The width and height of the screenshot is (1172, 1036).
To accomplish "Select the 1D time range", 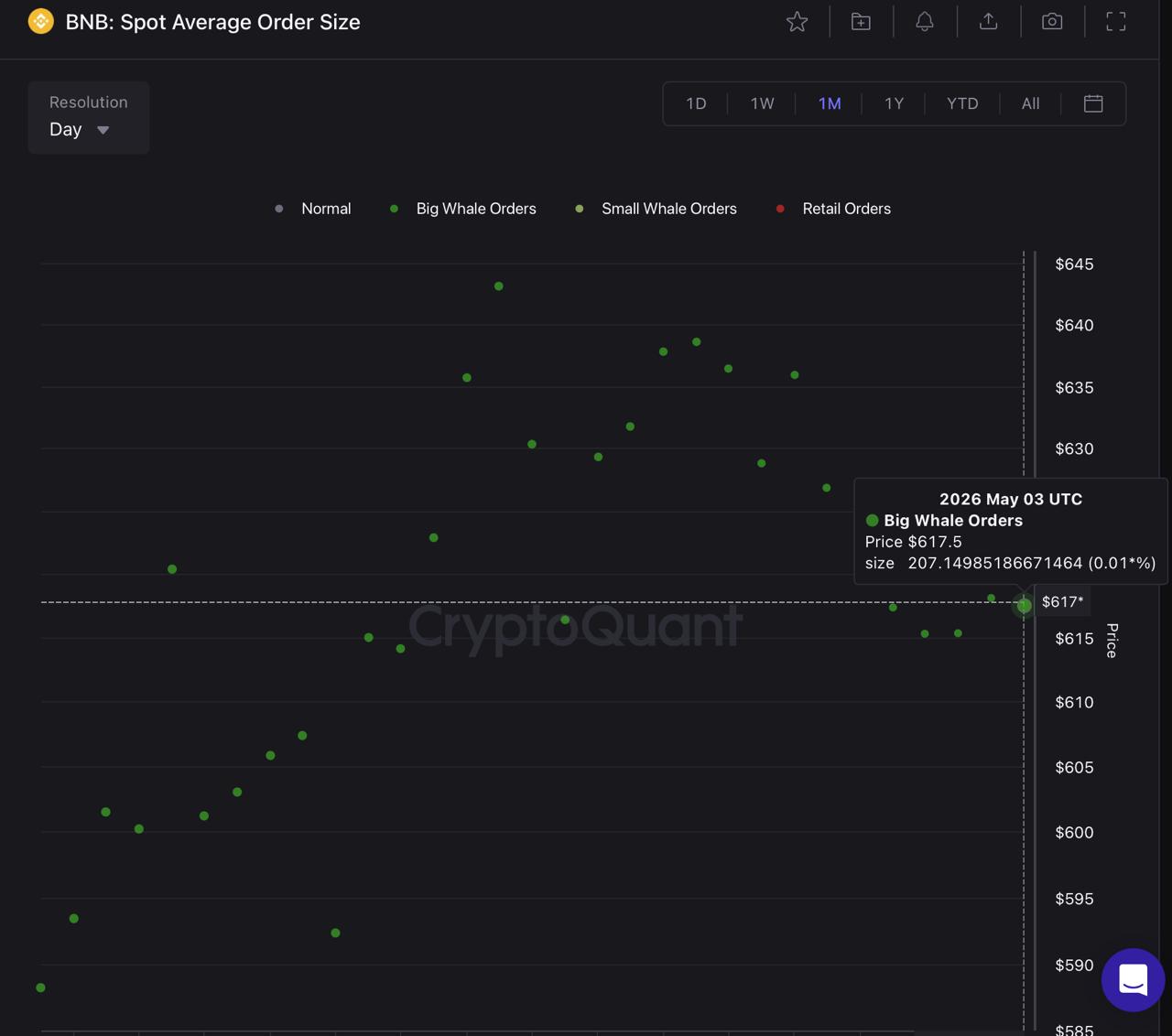I will (696, 103).
